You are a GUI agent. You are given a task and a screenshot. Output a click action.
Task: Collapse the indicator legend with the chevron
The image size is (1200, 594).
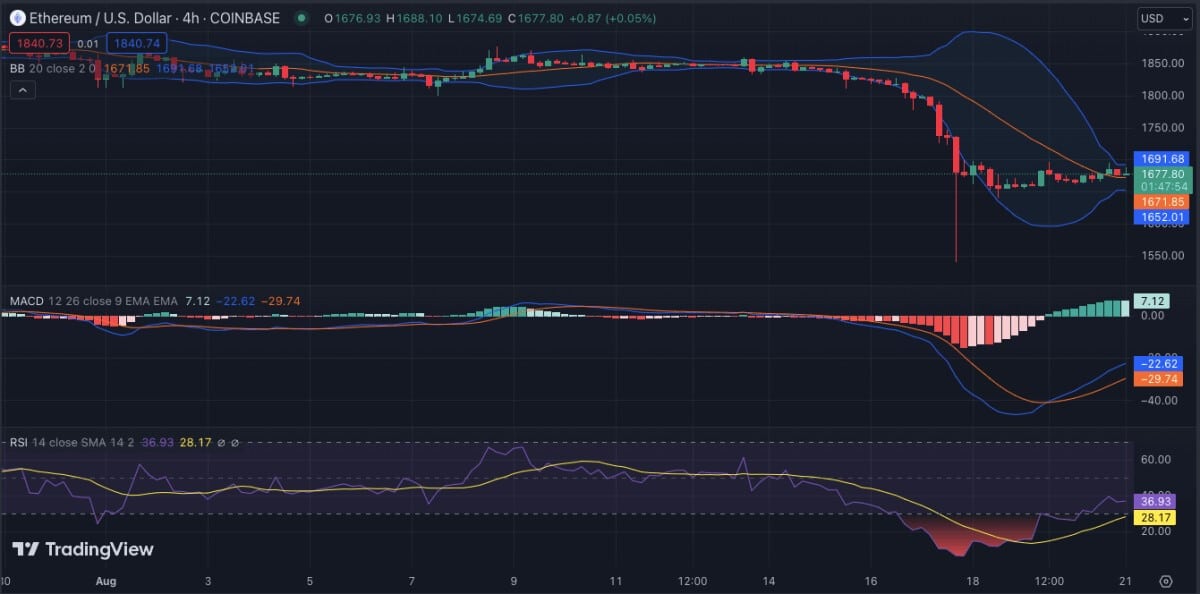(x=22, y=90)
